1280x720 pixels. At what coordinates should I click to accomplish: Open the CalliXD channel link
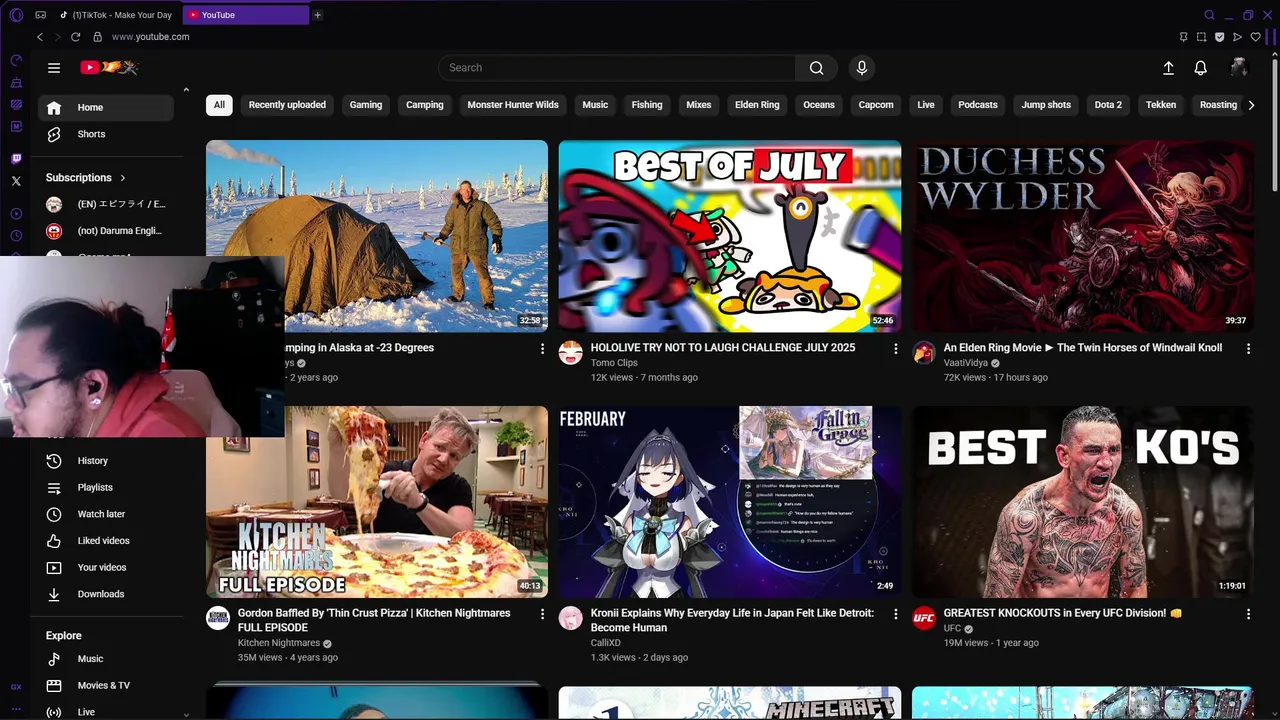tap(606, 643)
